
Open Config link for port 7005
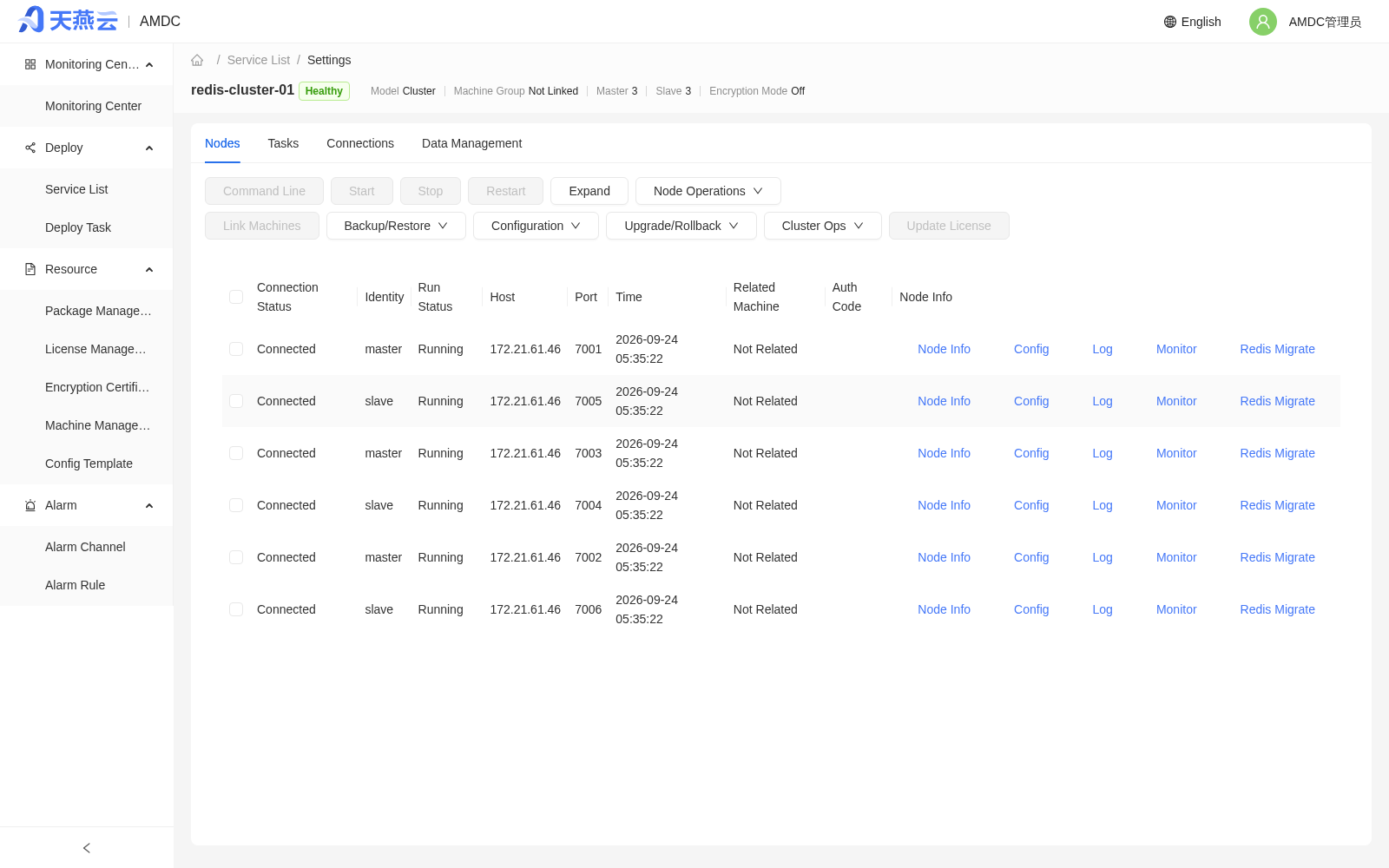1031,401
